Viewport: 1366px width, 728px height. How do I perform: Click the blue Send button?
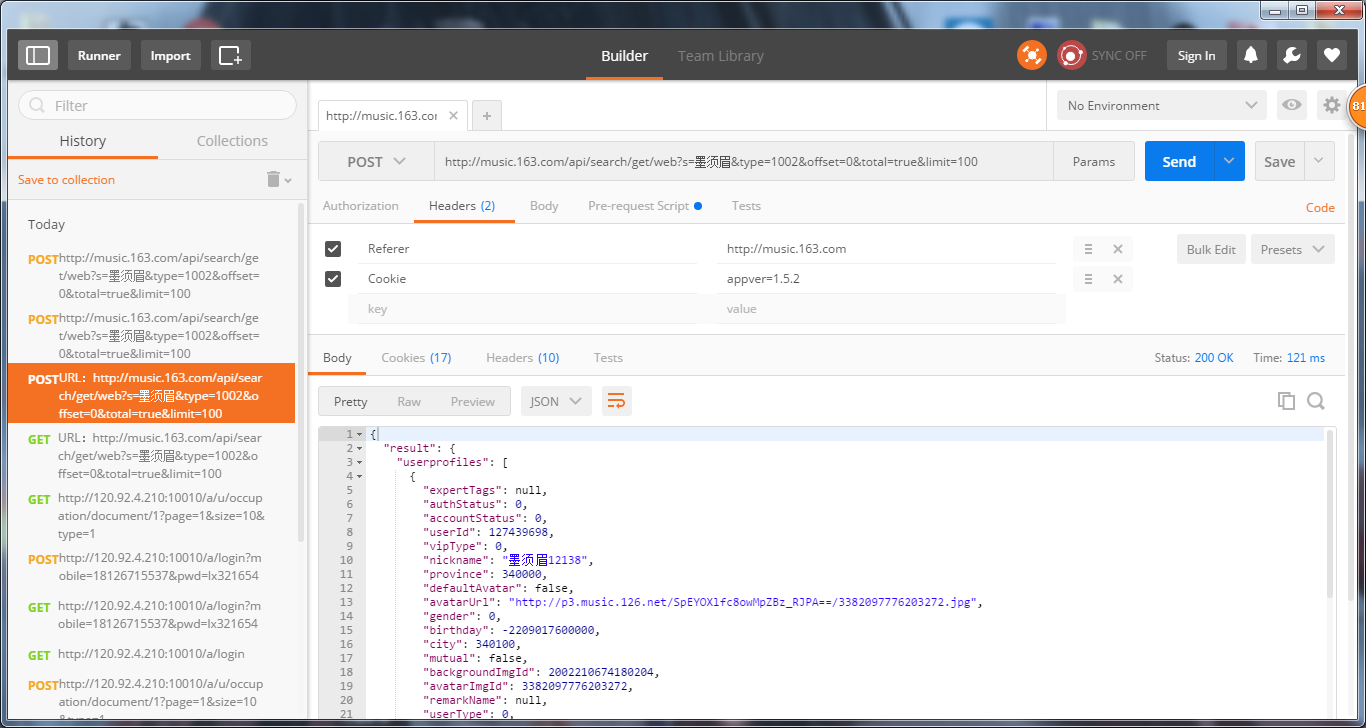point(1179,162)
